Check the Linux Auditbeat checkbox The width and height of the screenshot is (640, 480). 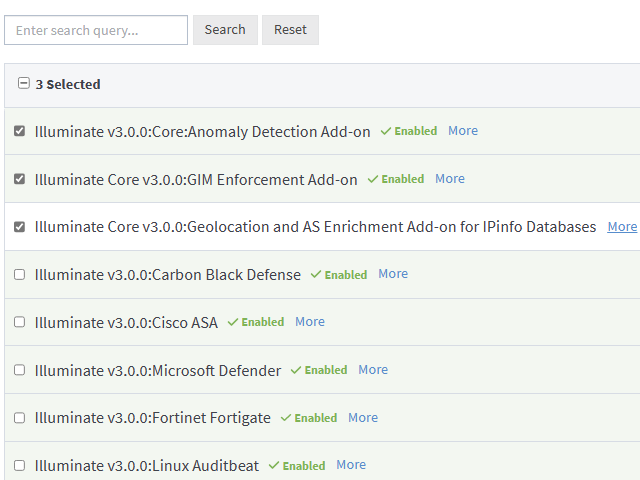pyautogui.click(x=20, y=466)
